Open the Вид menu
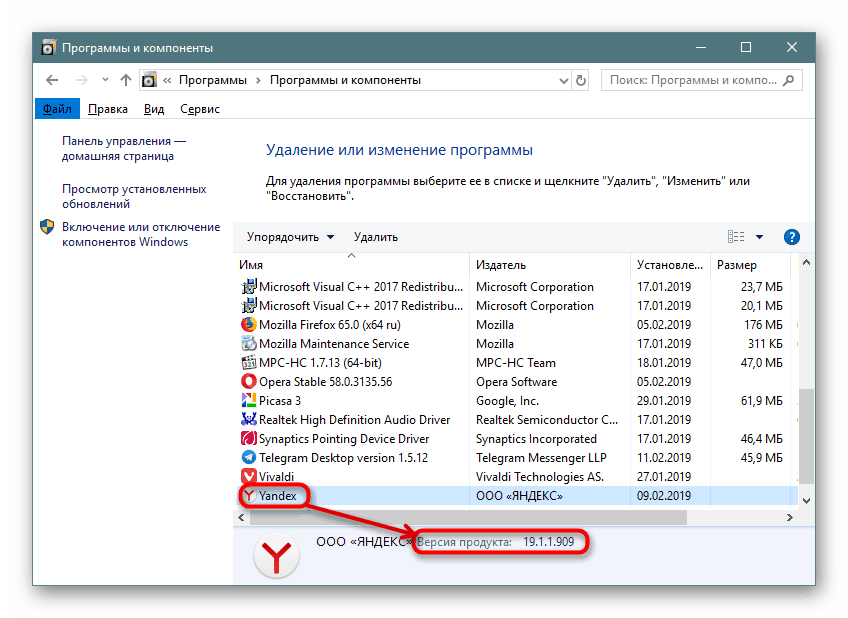This screenshot has width=848, height=618. point(154,109)
